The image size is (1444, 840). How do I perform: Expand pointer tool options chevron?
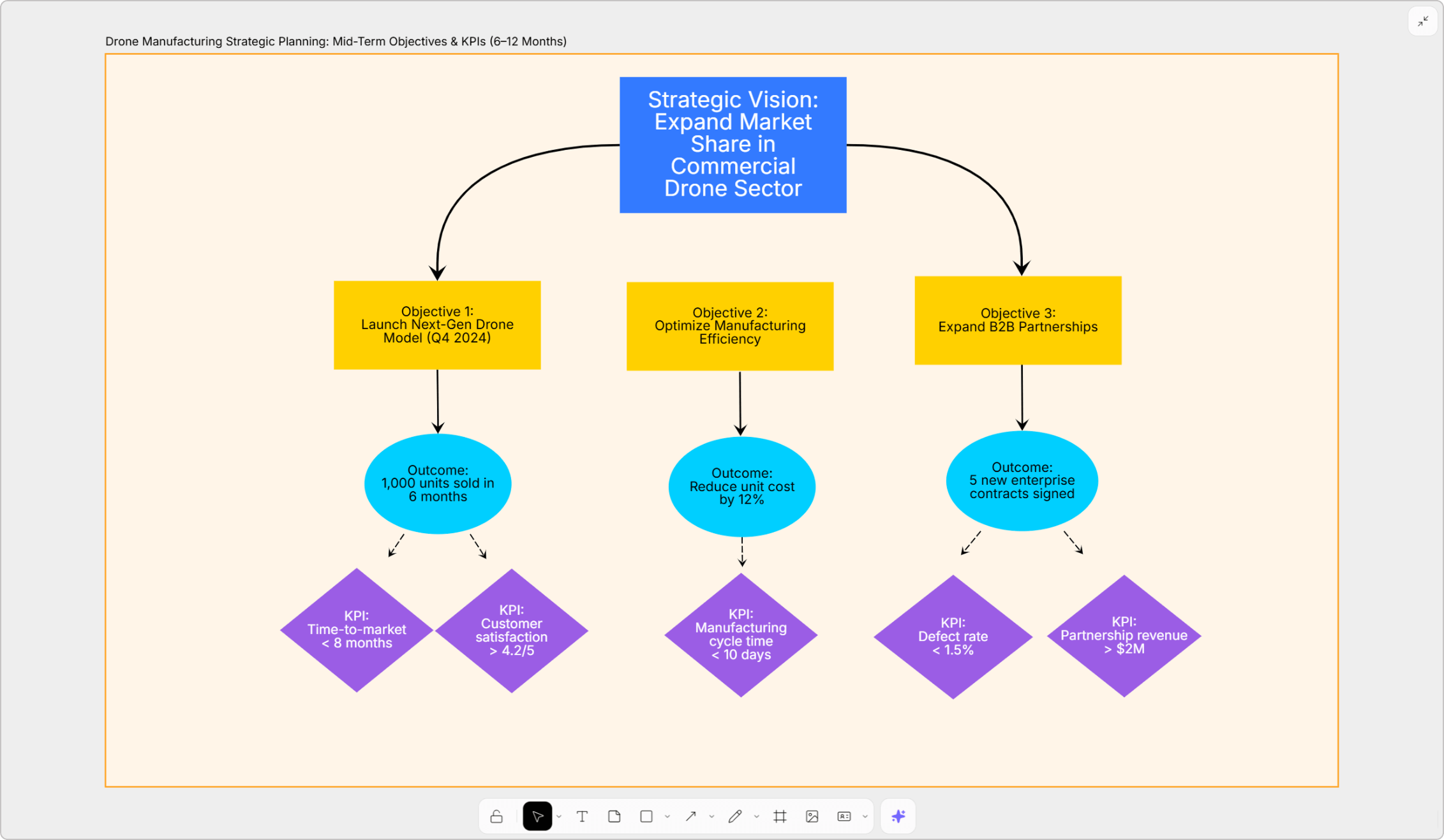[559, 817]
